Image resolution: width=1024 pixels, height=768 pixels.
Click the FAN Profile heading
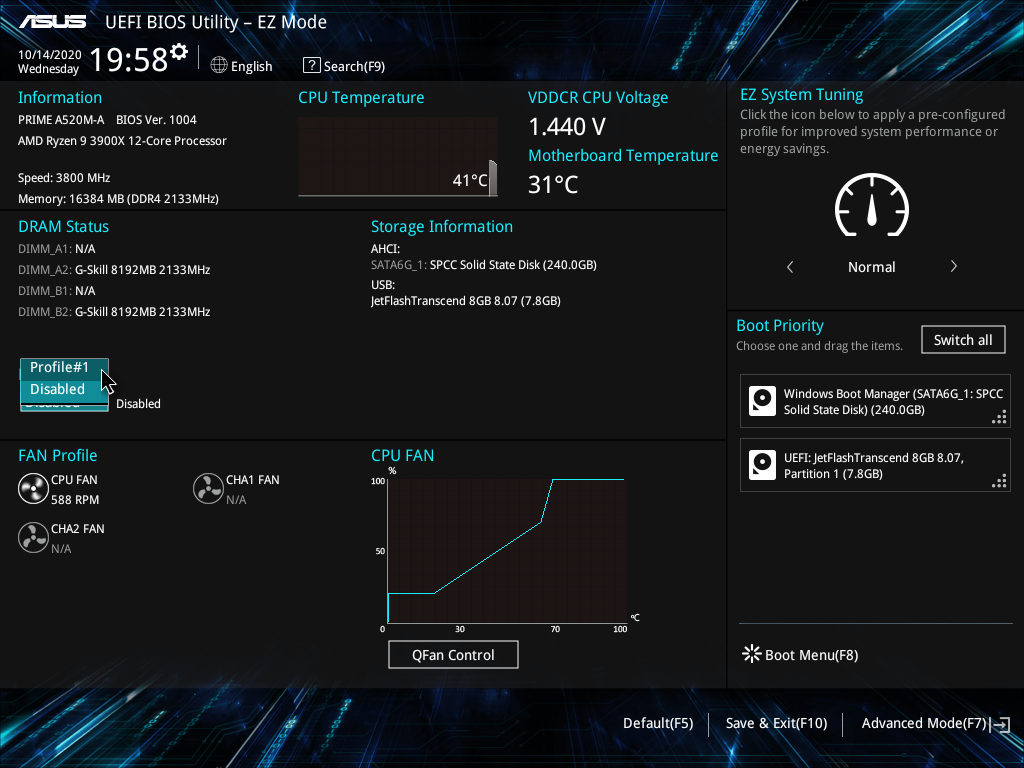tap(57, 455)
